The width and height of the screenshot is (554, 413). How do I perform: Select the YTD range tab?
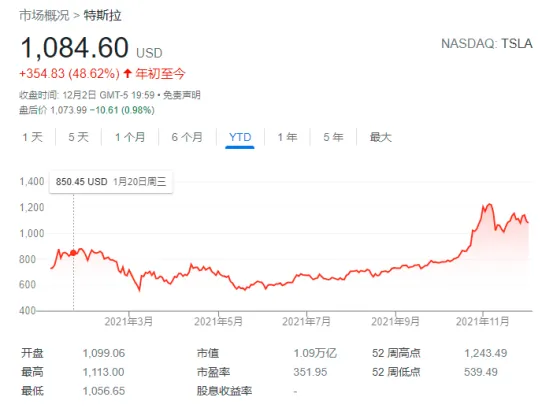coord(240,137)
